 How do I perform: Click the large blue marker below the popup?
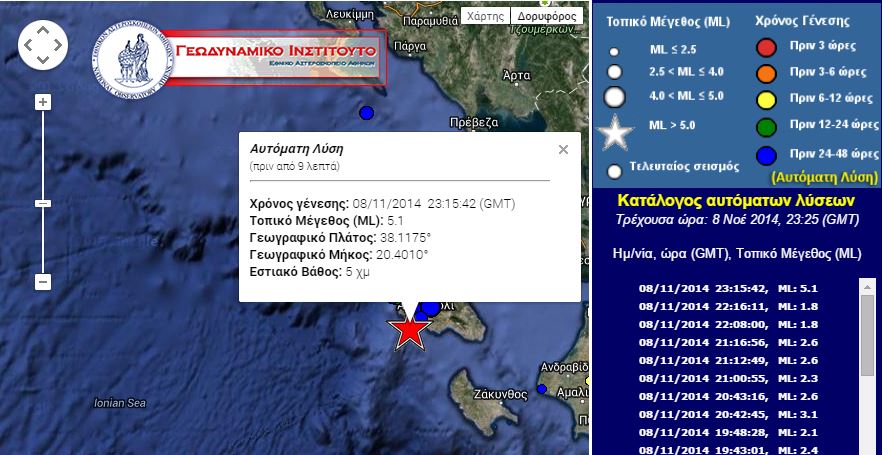(x=431, y=308)
